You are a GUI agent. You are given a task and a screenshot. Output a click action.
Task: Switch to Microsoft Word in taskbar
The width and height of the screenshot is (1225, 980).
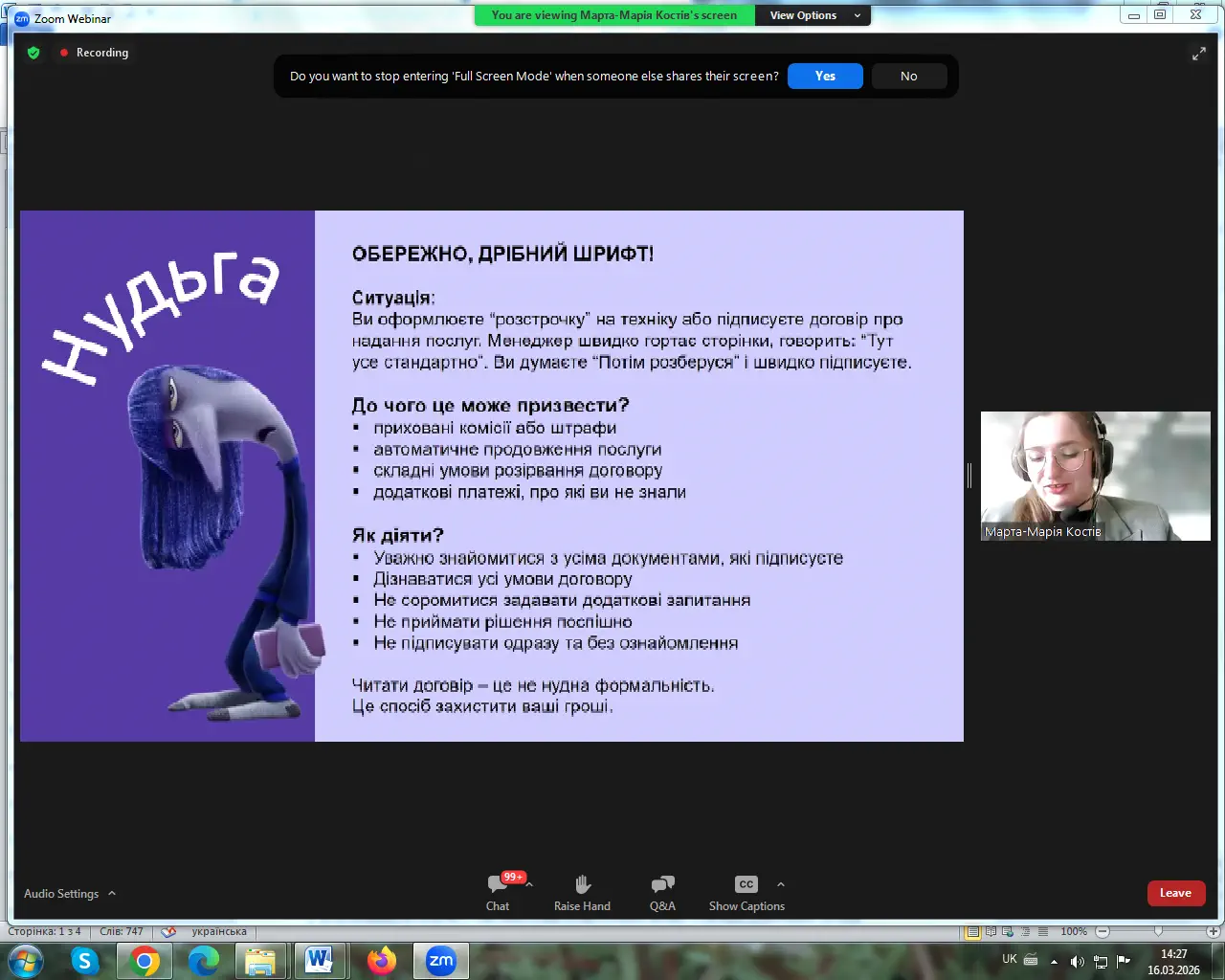tap(320, 960)
